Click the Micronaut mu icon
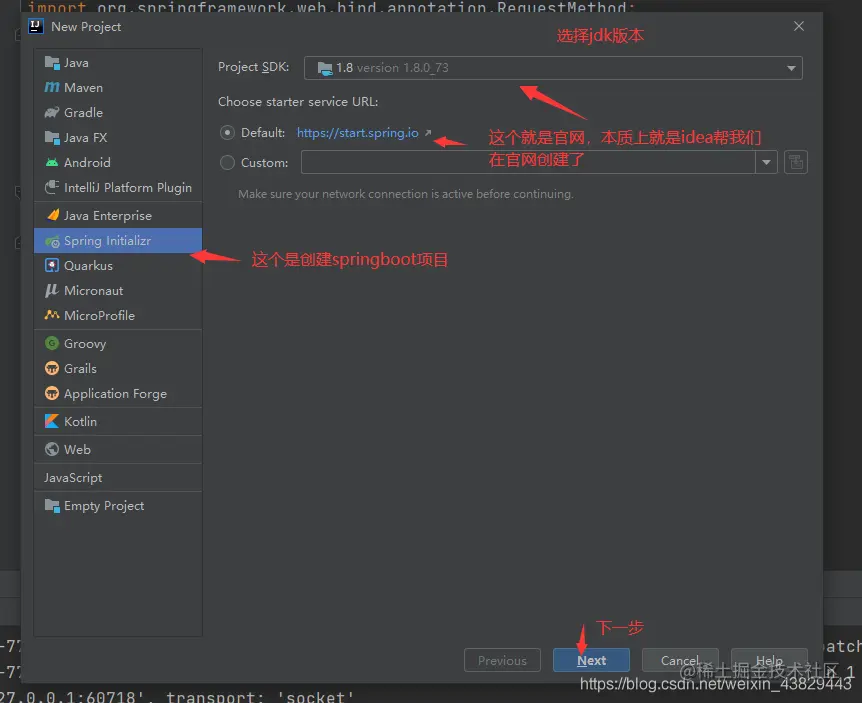 tap(52, 290)
